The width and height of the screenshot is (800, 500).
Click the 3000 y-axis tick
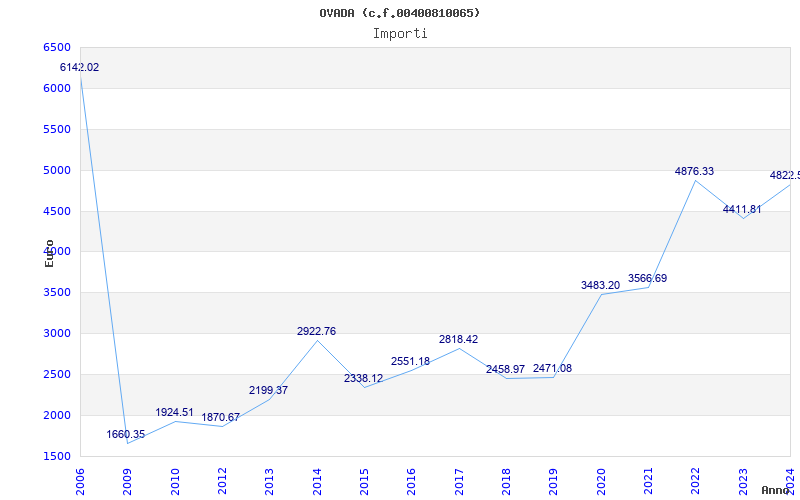point(57,334)
